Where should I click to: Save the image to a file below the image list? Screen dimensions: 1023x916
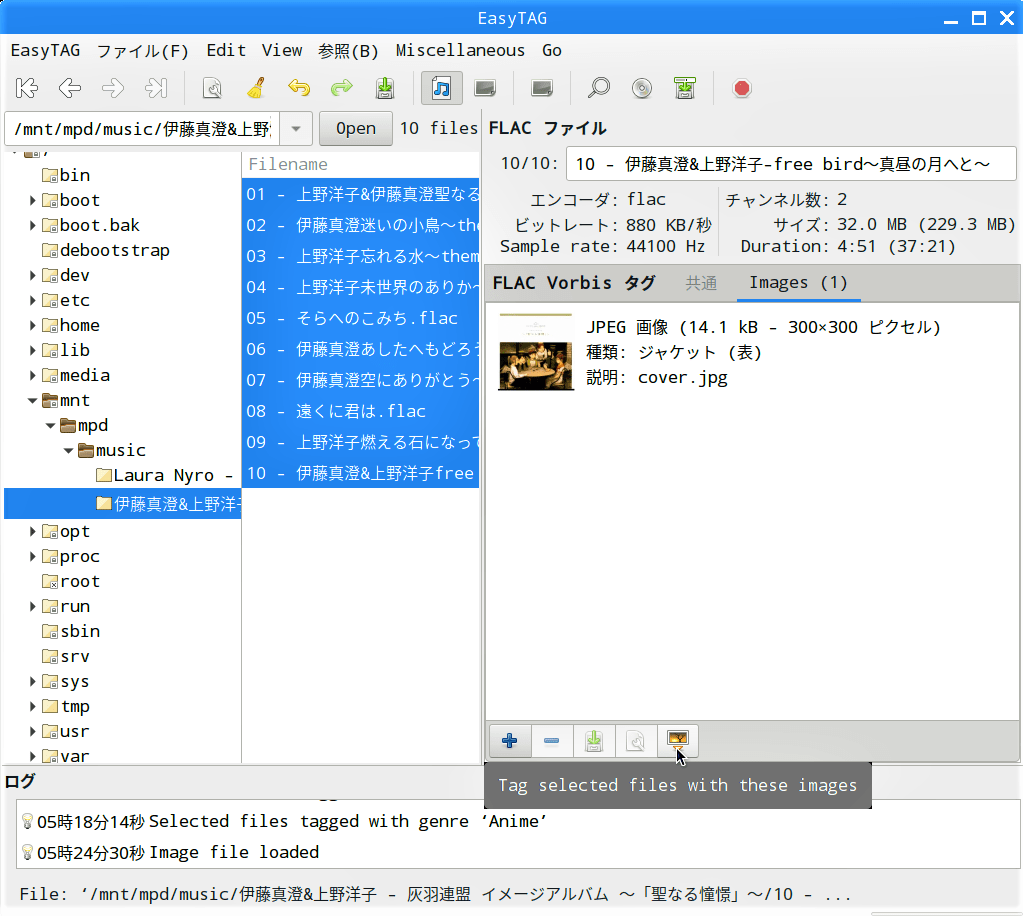coord(594,740)
